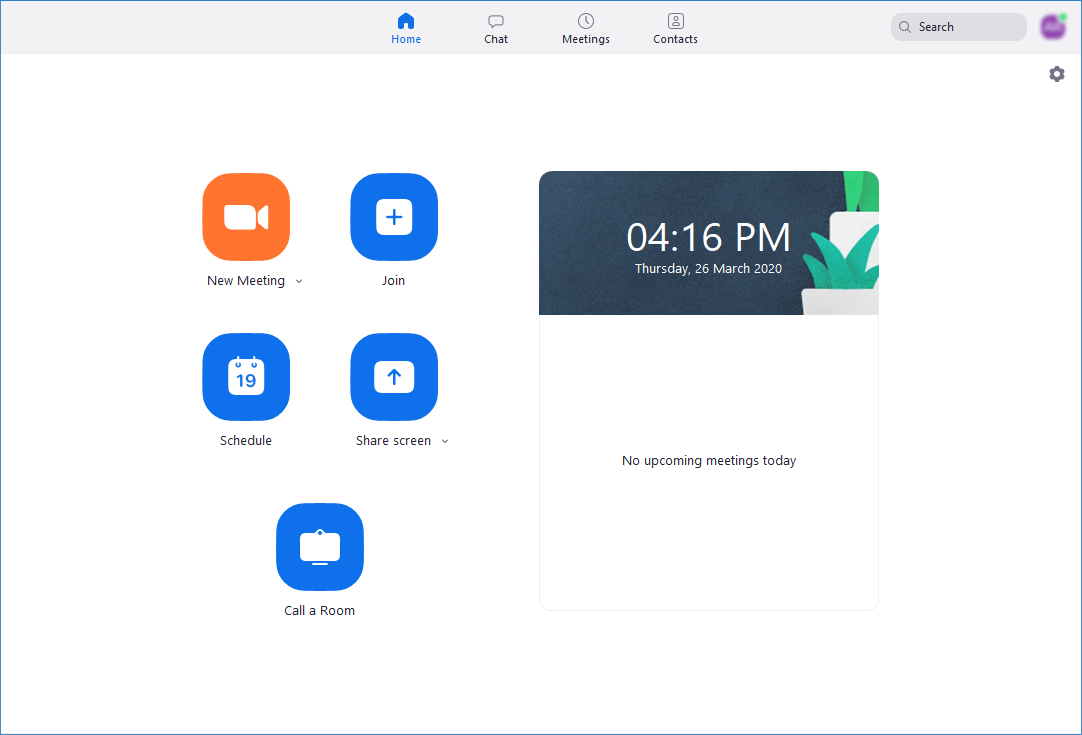Expand the Share screen options arrow
Screen dimensions: 1082x735
pyautogui.click(x=445, y=441)
